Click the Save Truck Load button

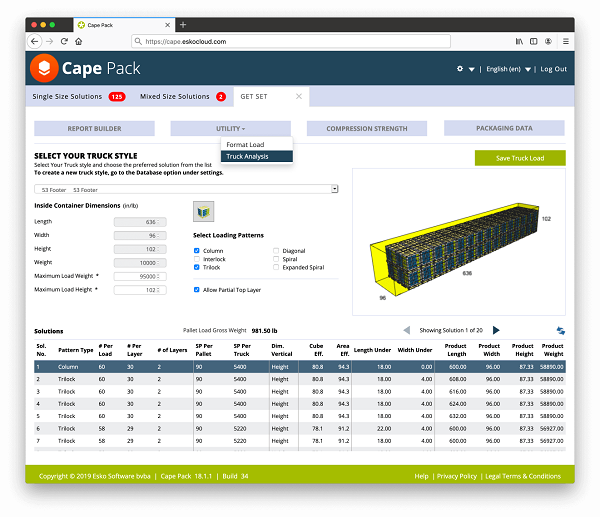[519, 158]
